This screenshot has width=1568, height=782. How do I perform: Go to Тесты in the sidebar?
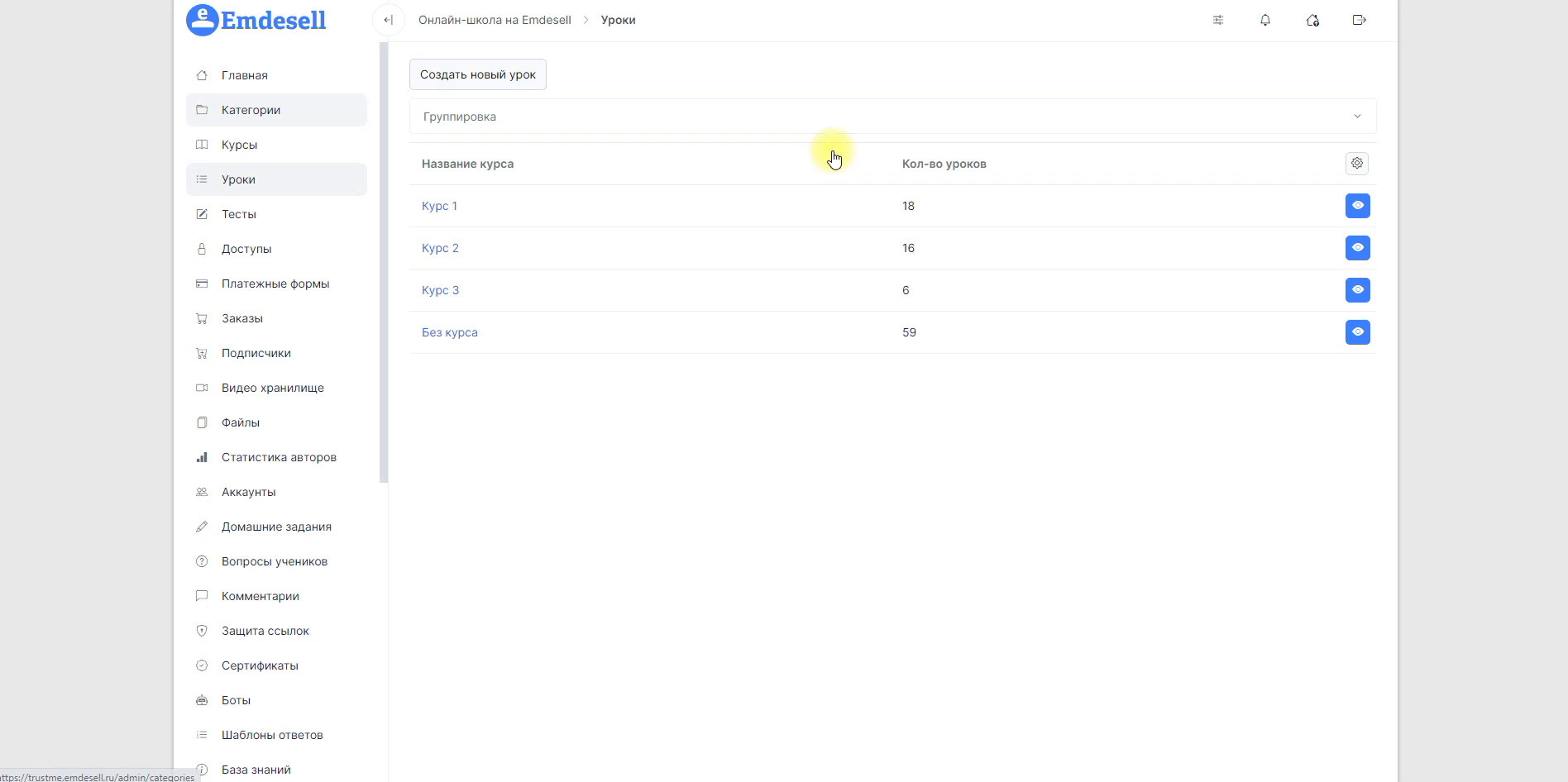click(238, 214)
